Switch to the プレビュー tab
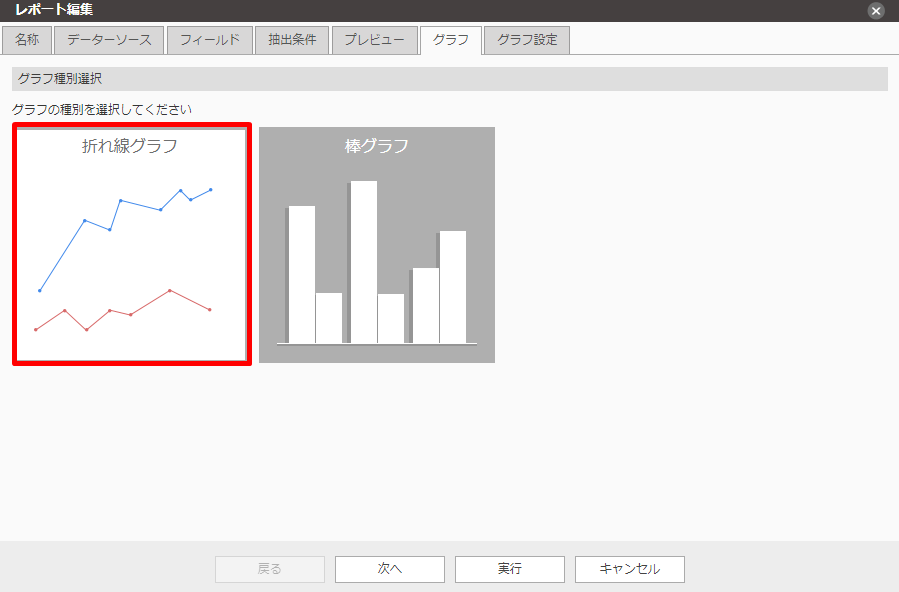Screen dimensions: 899x592 pos(374,40)
